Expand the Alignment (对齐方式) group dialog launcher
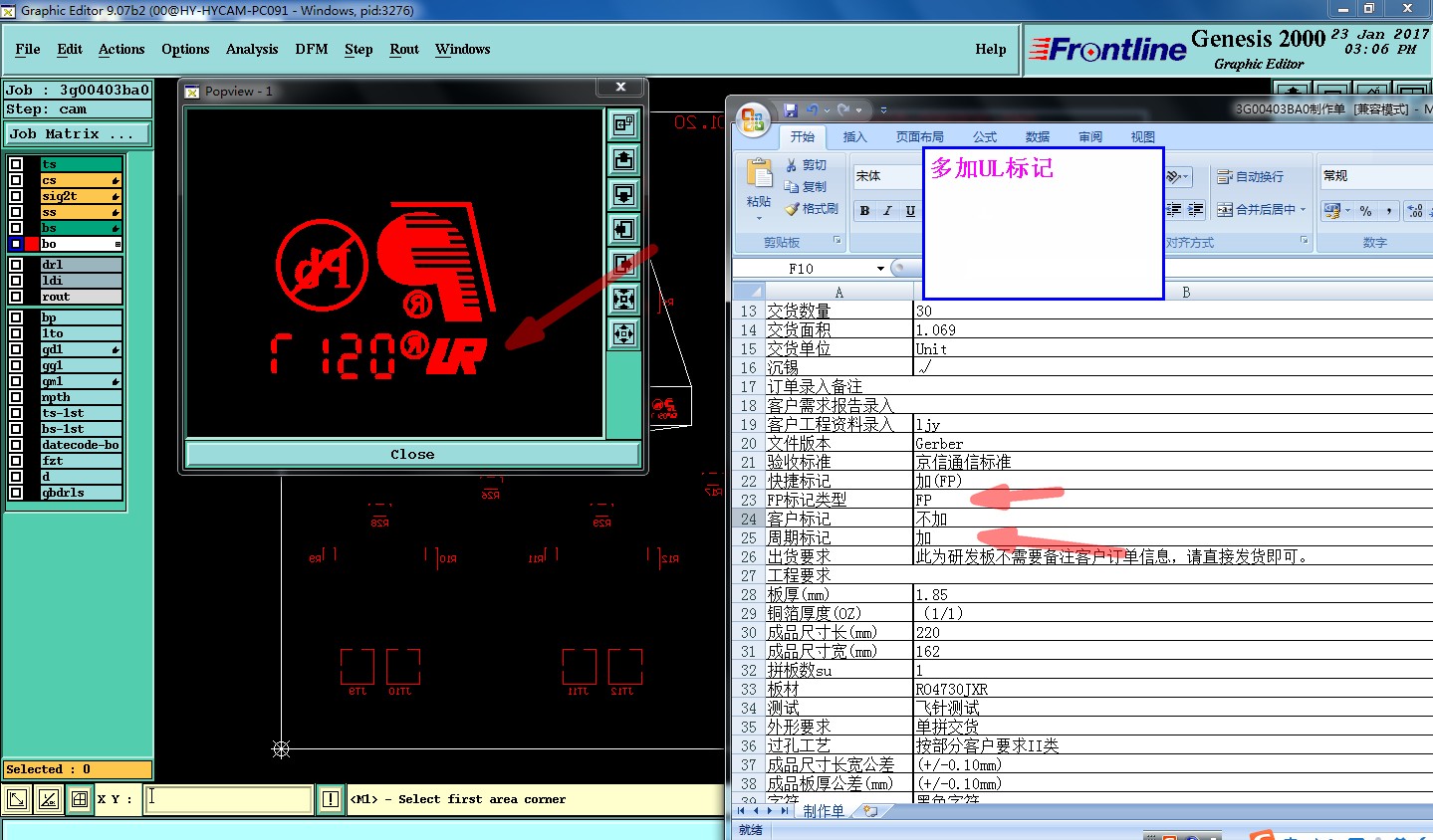This screenshot has height=840, width=1433. [x=1304, y=241]
